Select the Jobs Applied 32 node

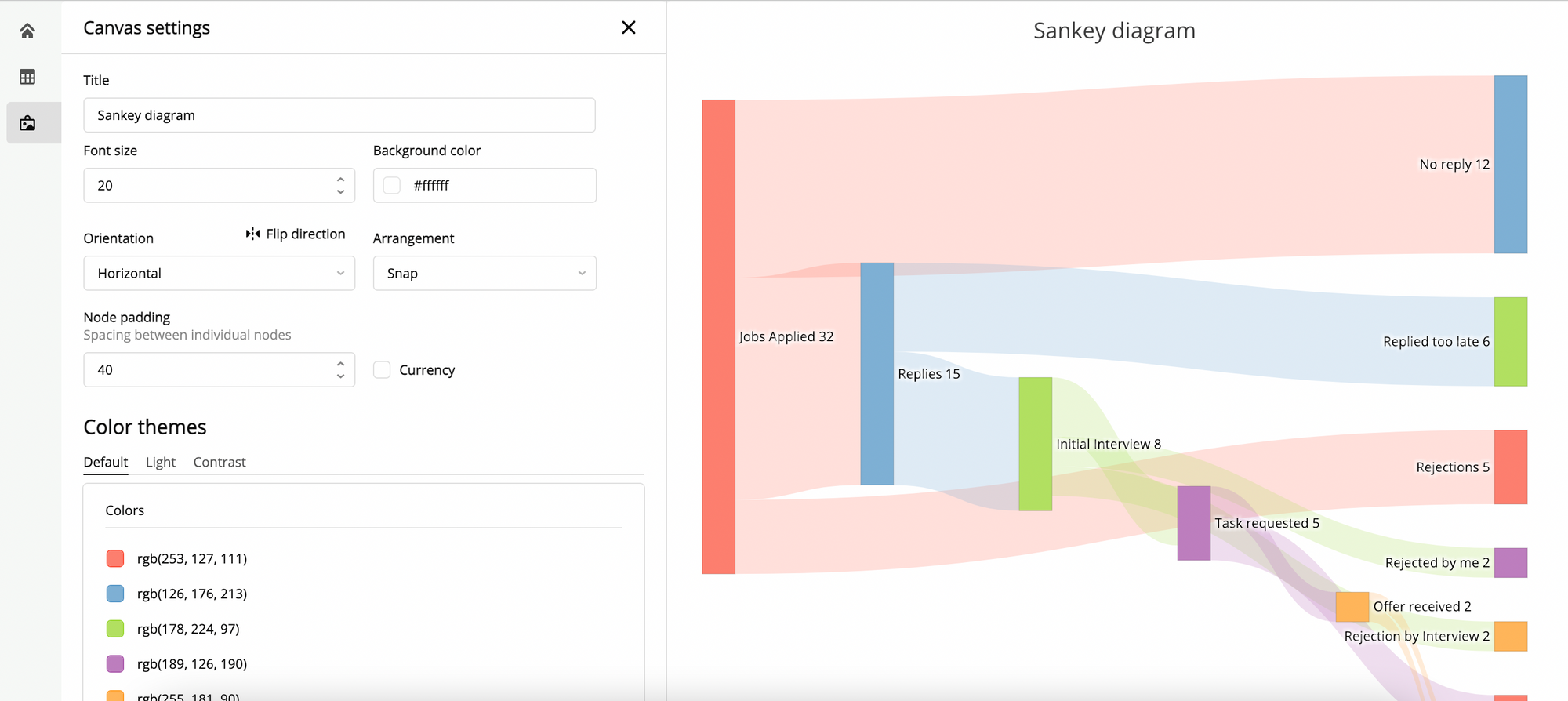[719, 336]
